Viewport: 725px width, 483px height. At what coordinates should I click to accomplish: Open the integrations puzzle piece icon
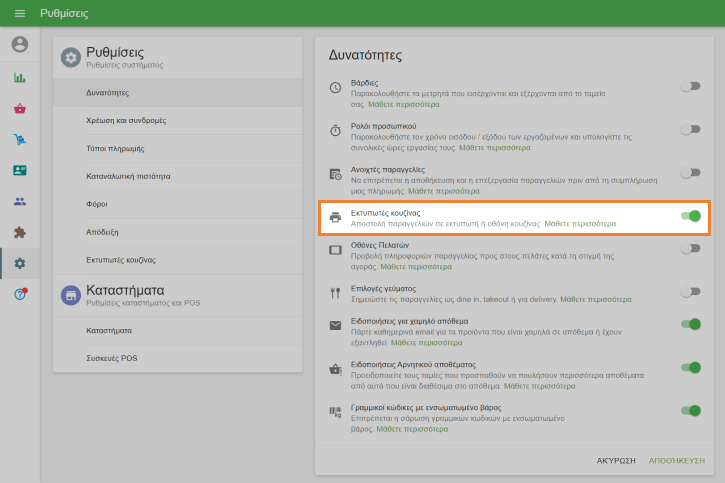pyautogui.click(x=20, y=233)
